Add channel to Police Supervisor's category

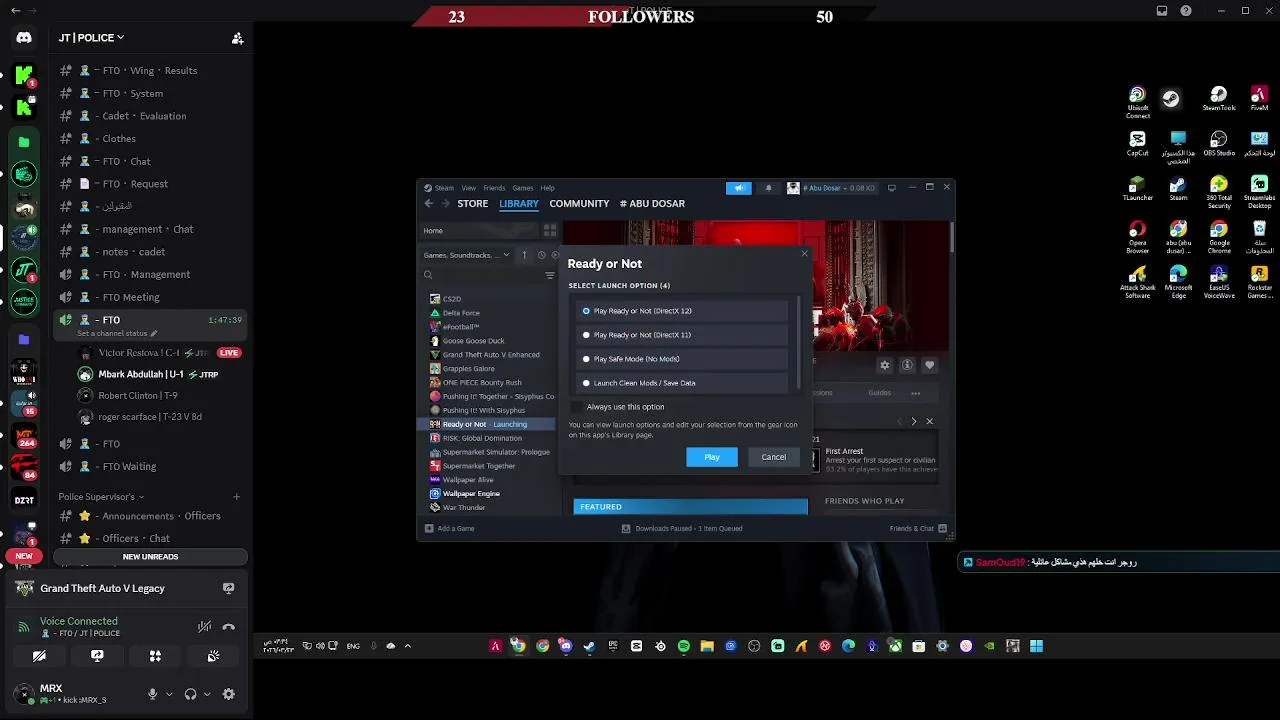pos(237,496)
